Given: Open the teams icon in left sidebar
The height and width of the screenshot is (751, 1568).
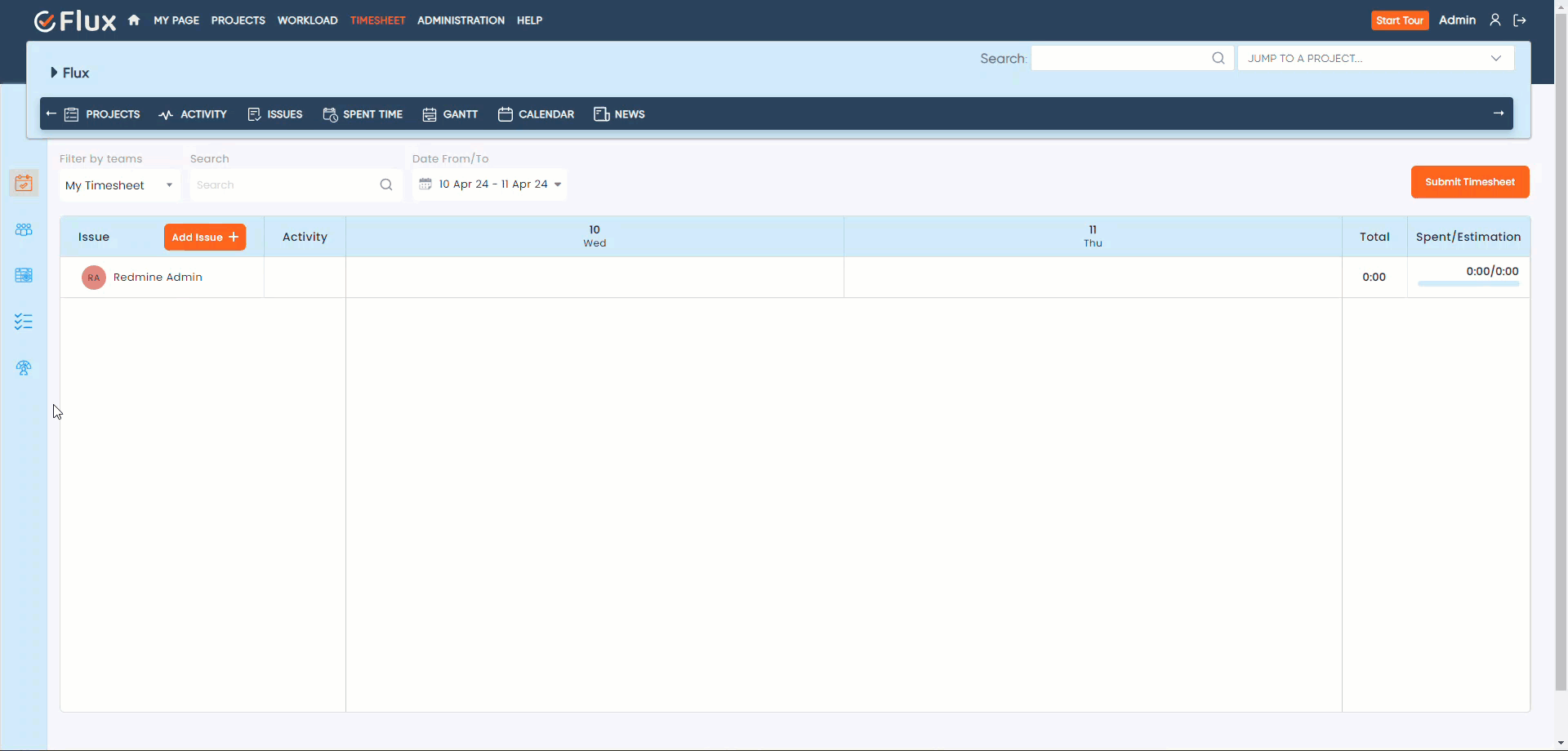Looking at the screenshot, I should pyautogui.click(x=24, y=230).
